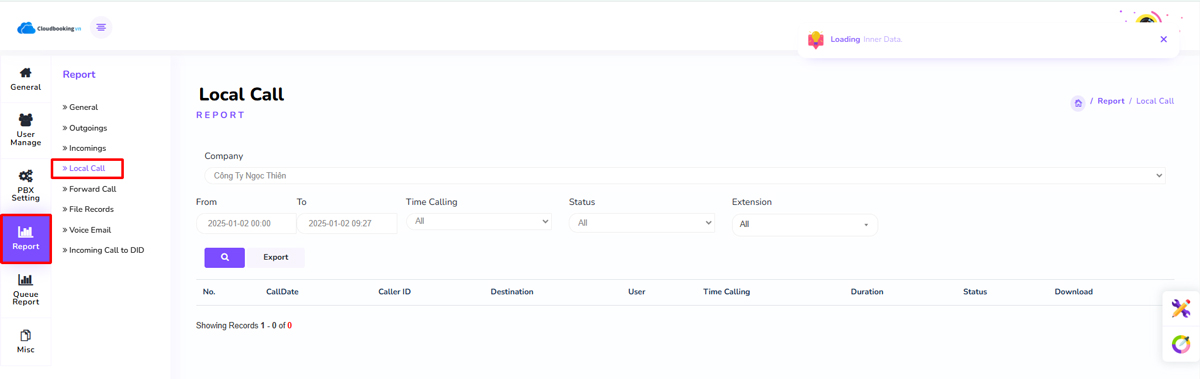Open the Extension dropdown

[x=805, y=224]
